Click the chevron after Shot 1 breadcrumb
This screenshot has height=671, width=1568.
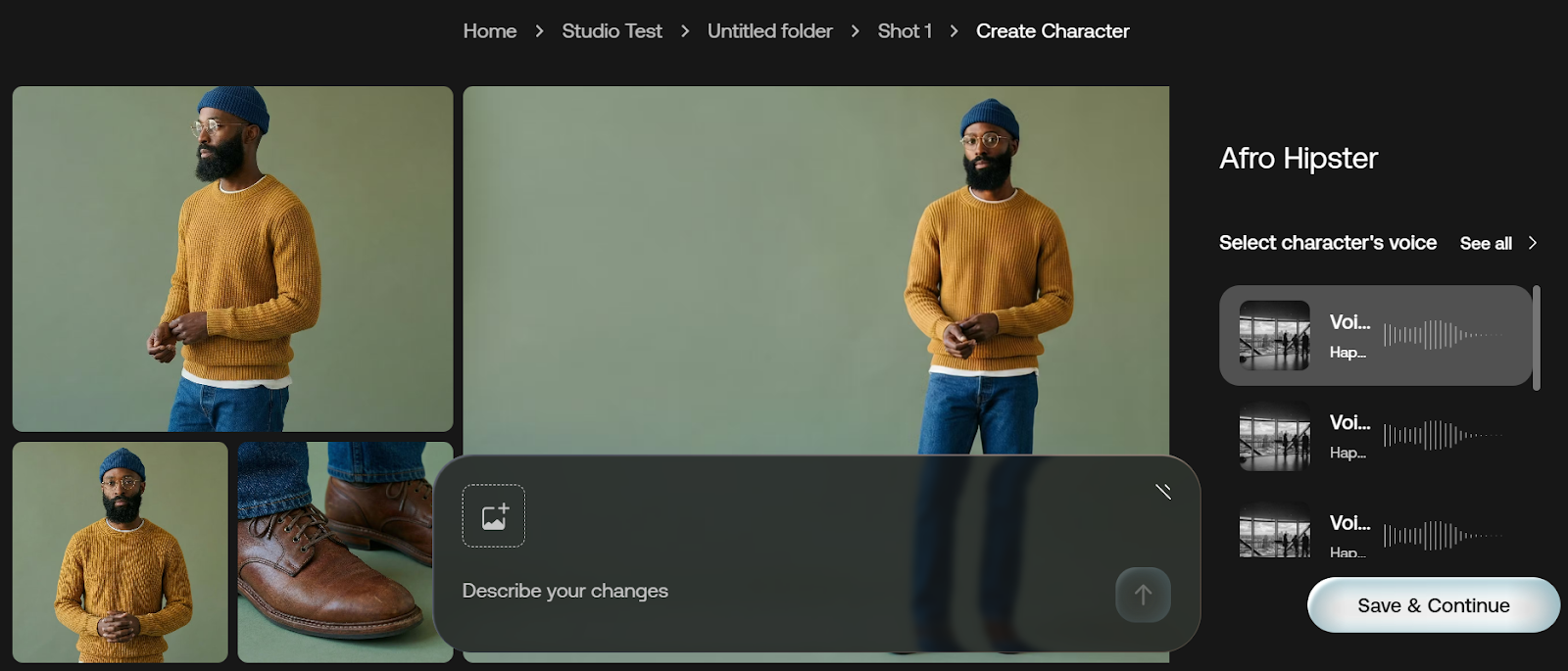[954, 31]
